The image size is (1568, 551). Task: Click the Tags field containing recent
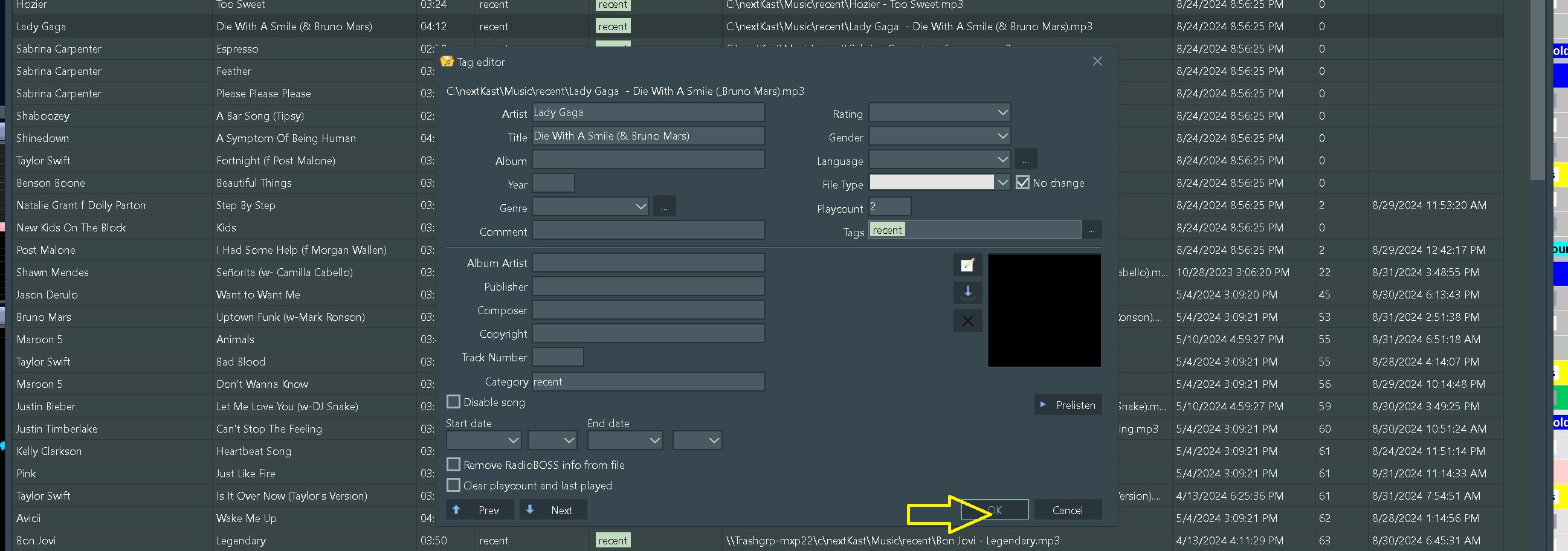point(975,230)
